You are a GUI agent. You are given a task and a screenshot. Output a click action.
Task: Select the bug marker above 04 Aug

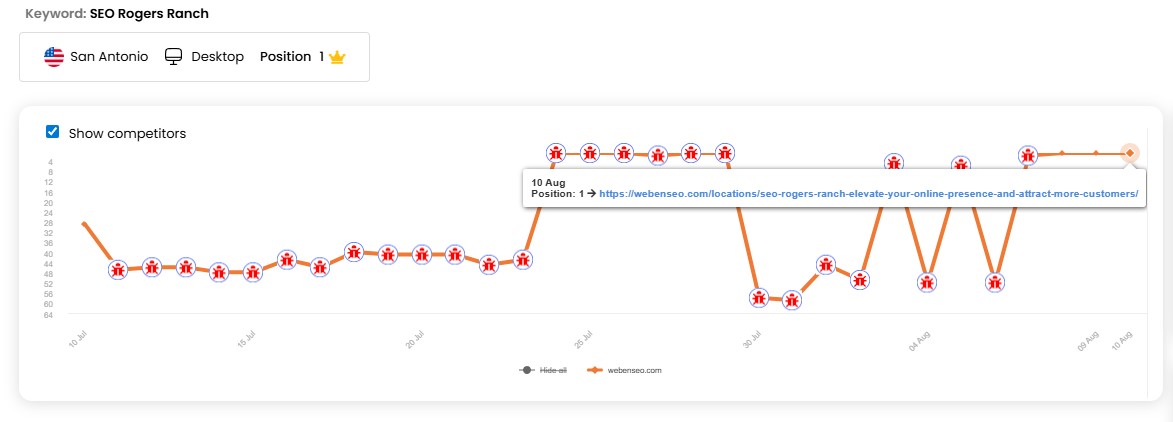[x=927, y=282]
